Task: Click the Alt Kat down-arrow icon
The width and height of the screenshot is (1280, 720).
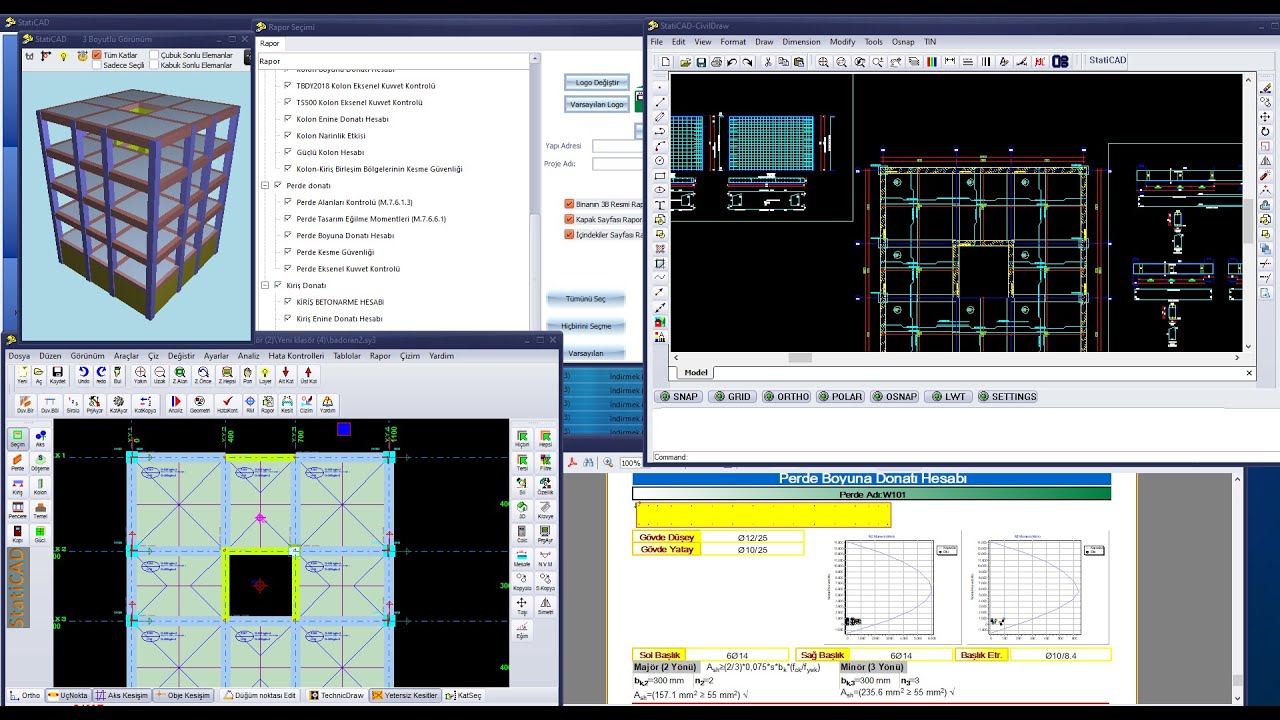Action: [286, 375]
